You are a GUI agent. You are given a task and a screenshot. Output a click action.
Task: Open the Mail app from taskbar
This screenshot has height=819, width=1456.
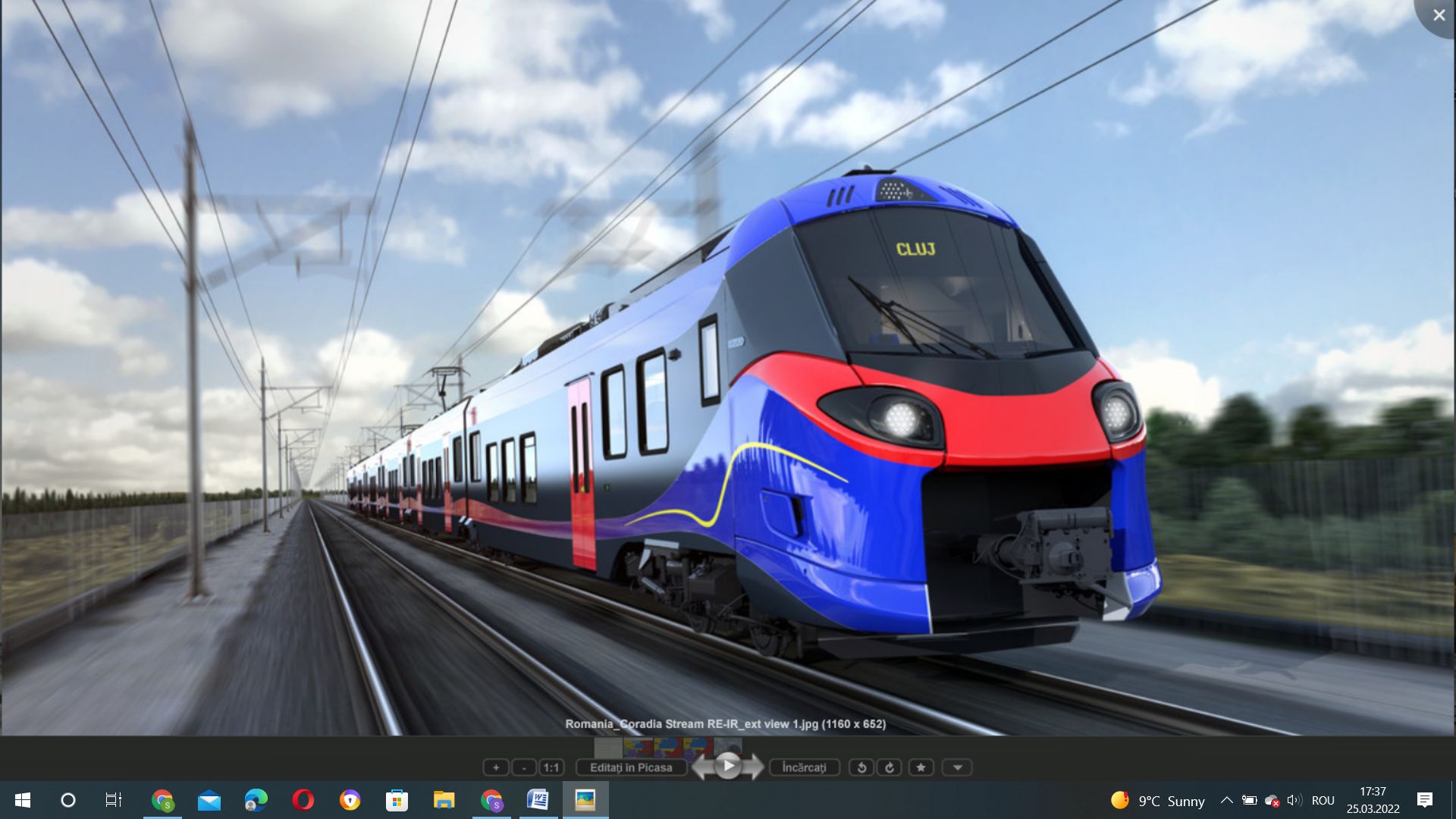(209, 800)
